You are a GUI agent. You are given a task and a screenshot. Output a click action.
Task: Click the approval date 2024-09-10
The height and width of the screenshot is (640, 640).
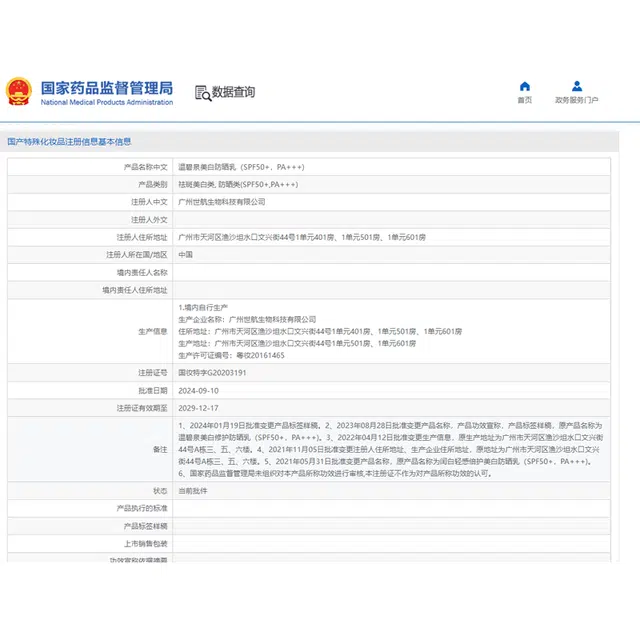click(197, 390)
